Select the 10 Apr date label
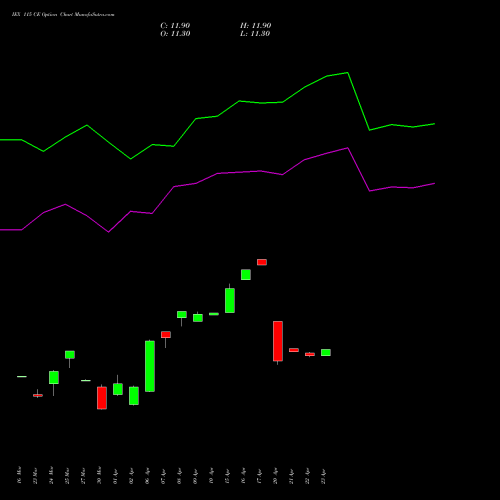Screen dimensions: 500x500 click(211, 476)
